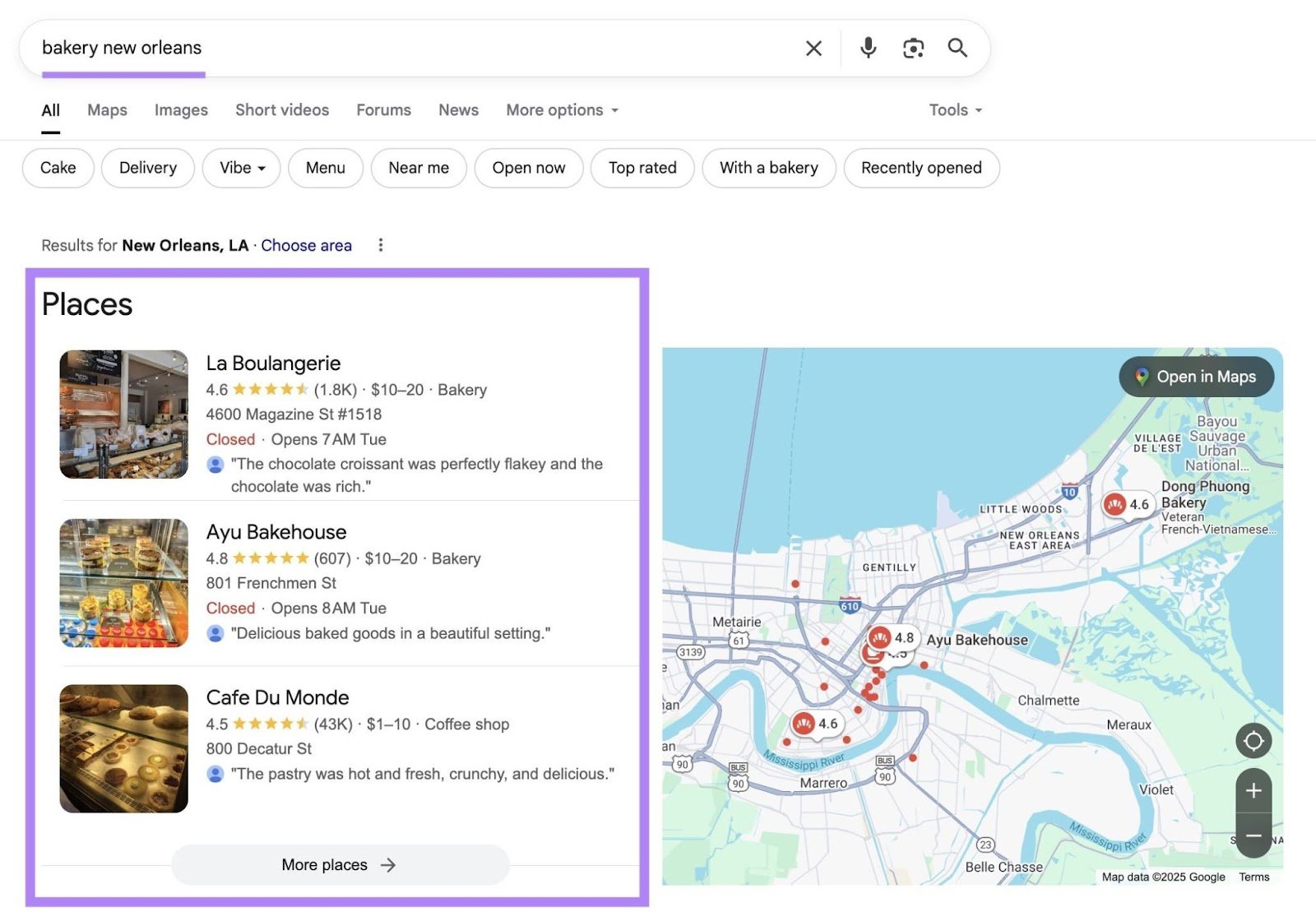Enable the Open now filter
The width and height of the screenshot is (1316, 912).
(528, 168)
